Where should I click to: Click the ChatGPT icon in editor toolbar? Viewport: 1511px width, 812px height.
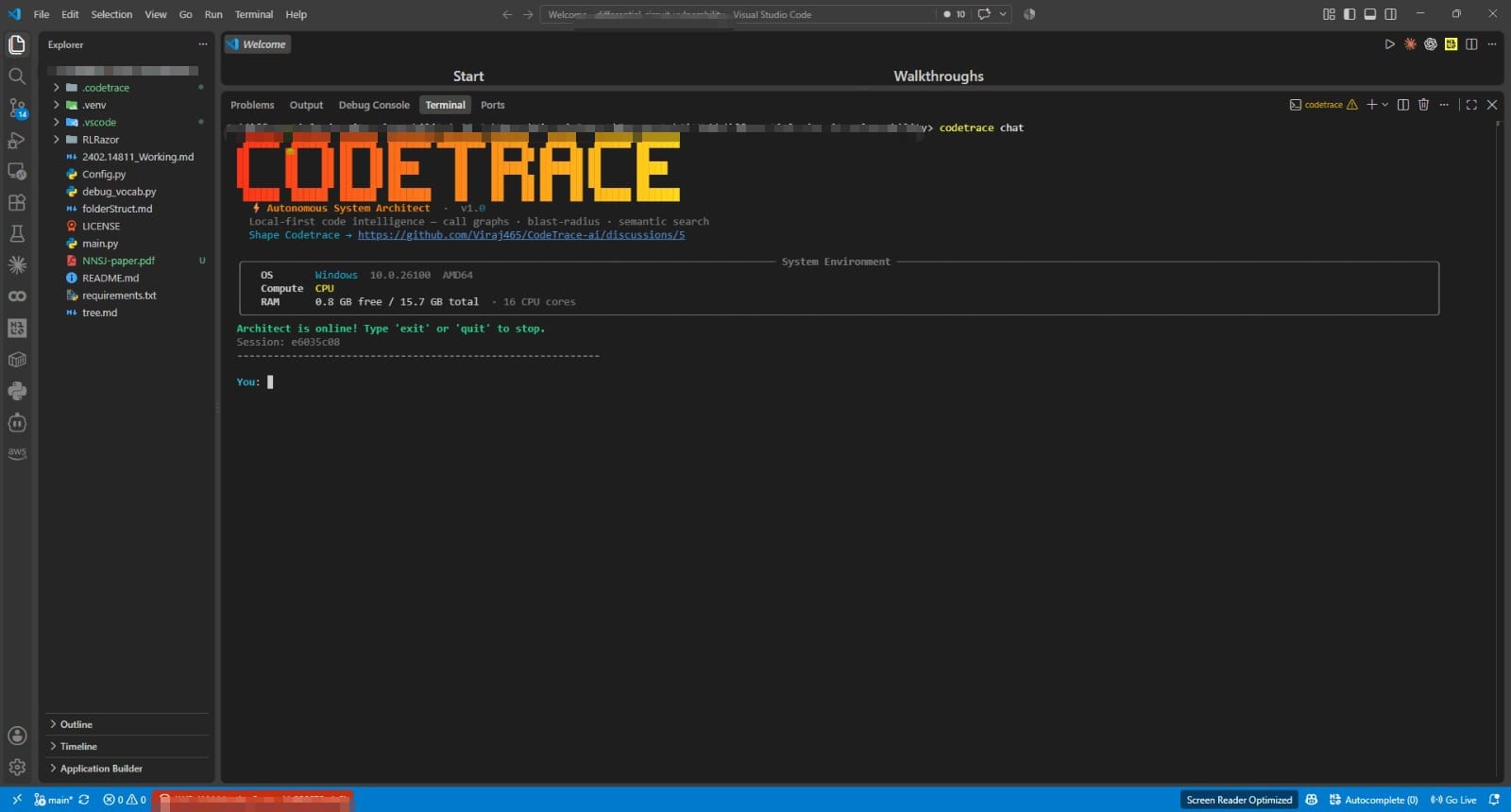[1431, 44]
